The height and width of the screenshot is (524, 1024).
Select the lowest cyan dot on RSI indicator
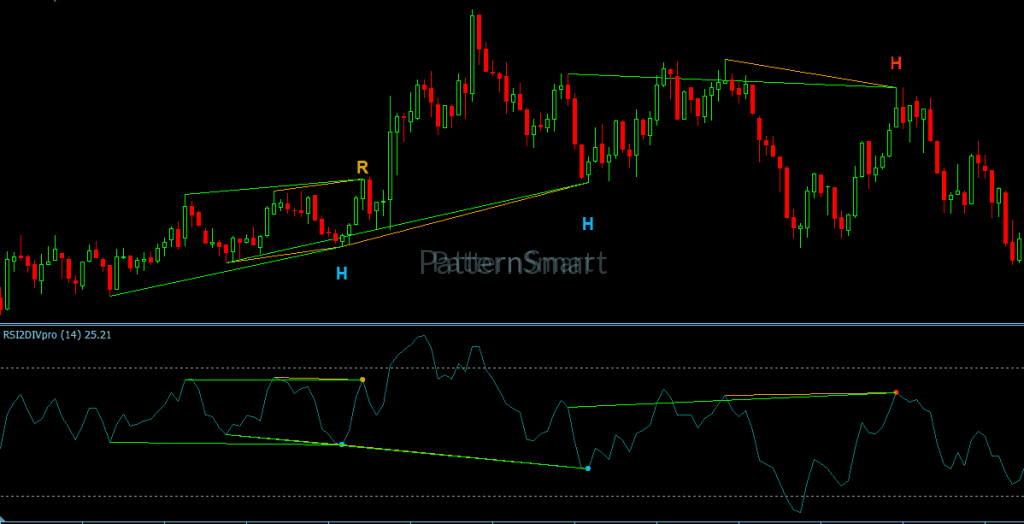(x=588, y=468)
